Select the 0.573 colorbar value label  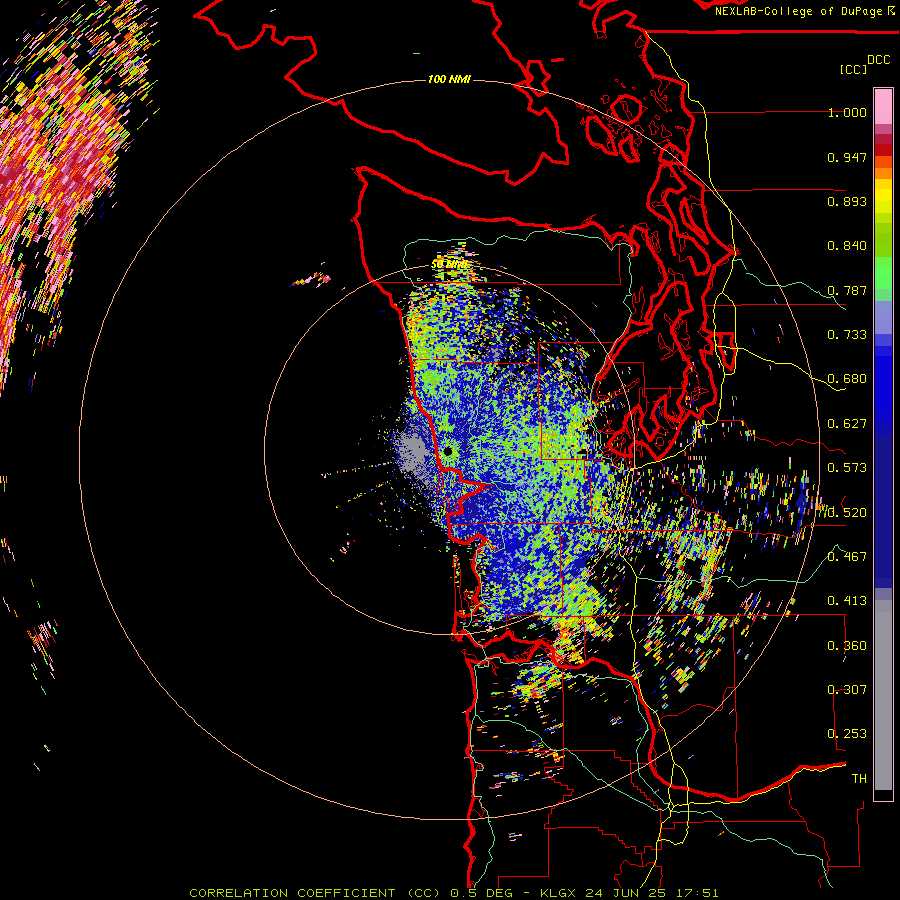click(847, 468)
